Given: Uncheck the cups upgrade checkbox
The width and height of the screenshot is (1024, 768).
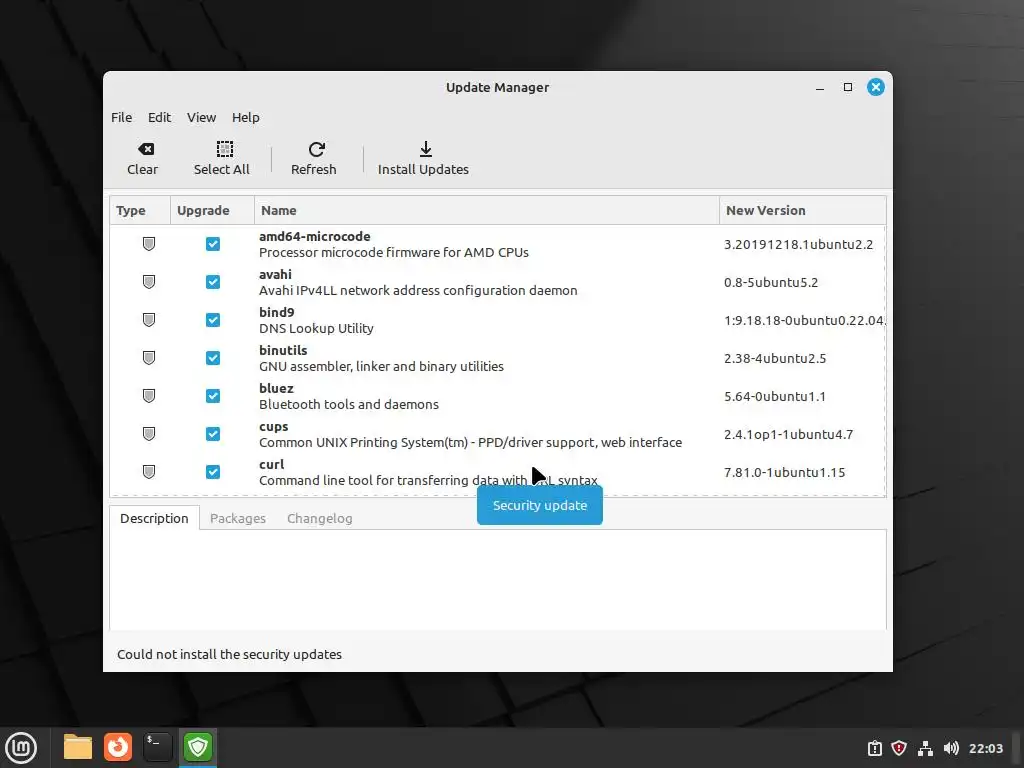Looking at the screenshot, I should pyautogui.click(x=213, y=434).
